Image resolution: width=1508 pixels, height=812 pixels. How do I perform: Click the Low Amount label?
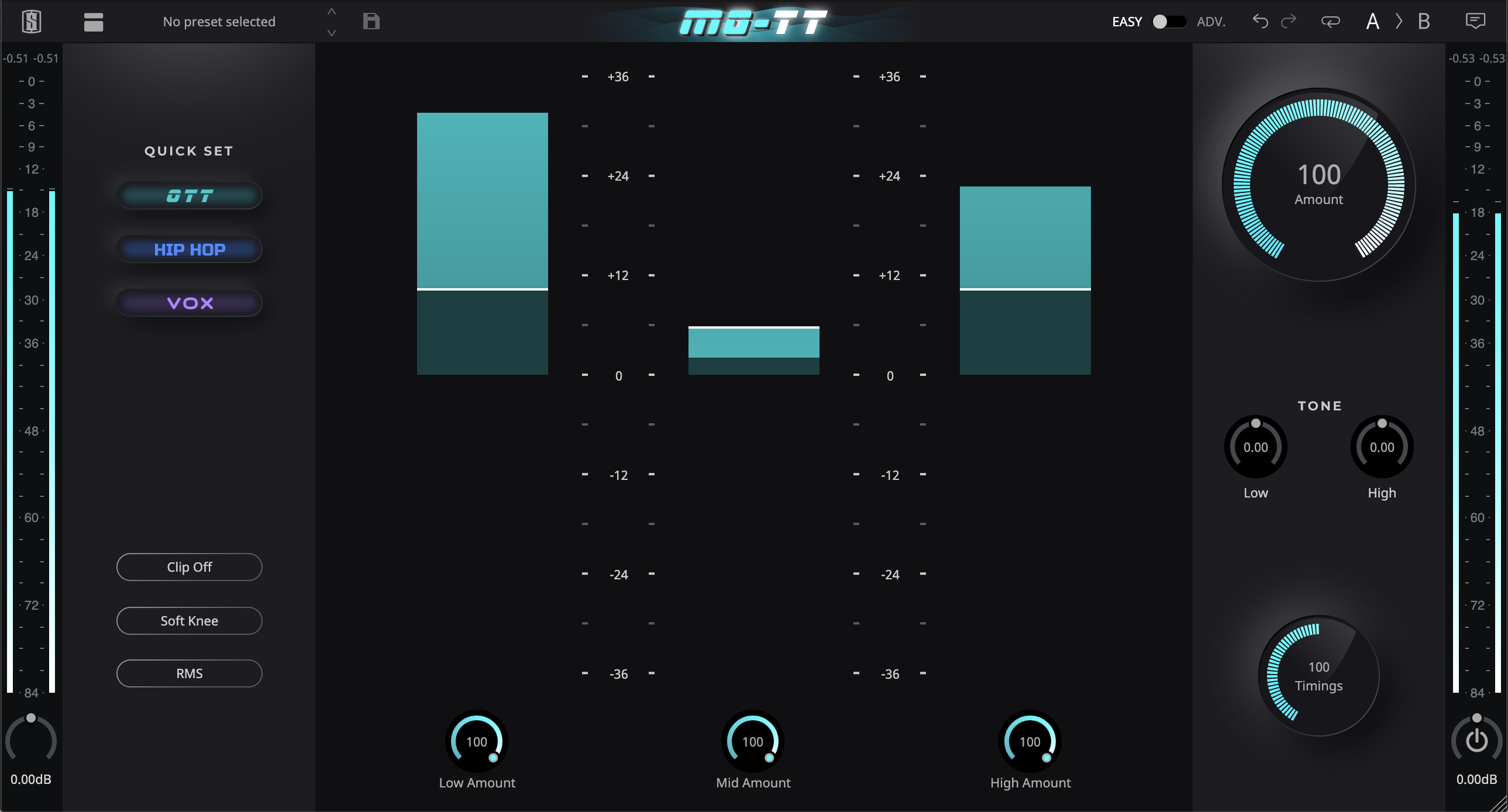tap(477, 783)
